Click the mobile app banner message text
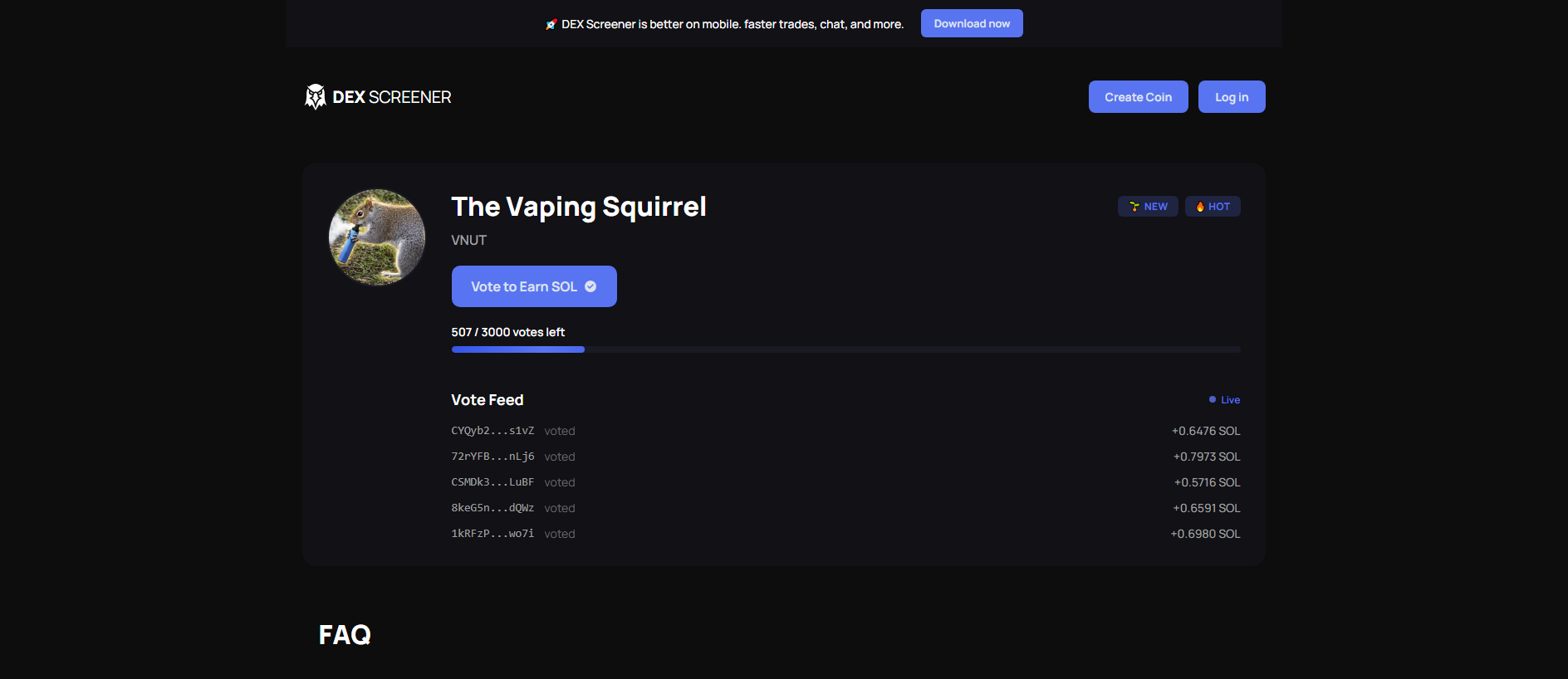 [733, 24]
